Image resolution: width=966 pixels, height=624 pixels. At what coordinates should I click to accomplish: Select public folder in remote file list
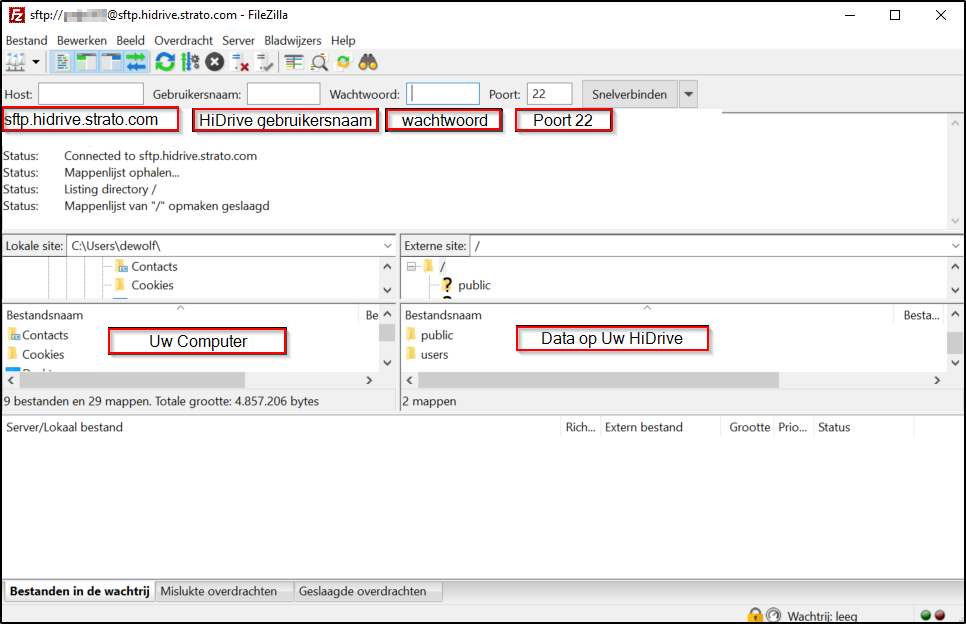tap(437, 335)
